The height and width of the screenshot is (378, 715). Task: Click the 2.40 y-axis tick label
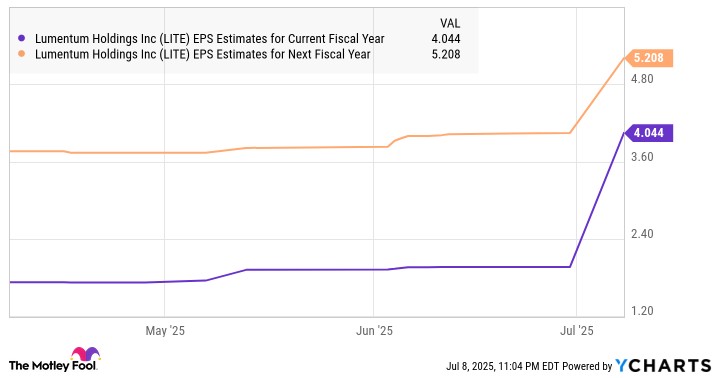coord(642,234)
